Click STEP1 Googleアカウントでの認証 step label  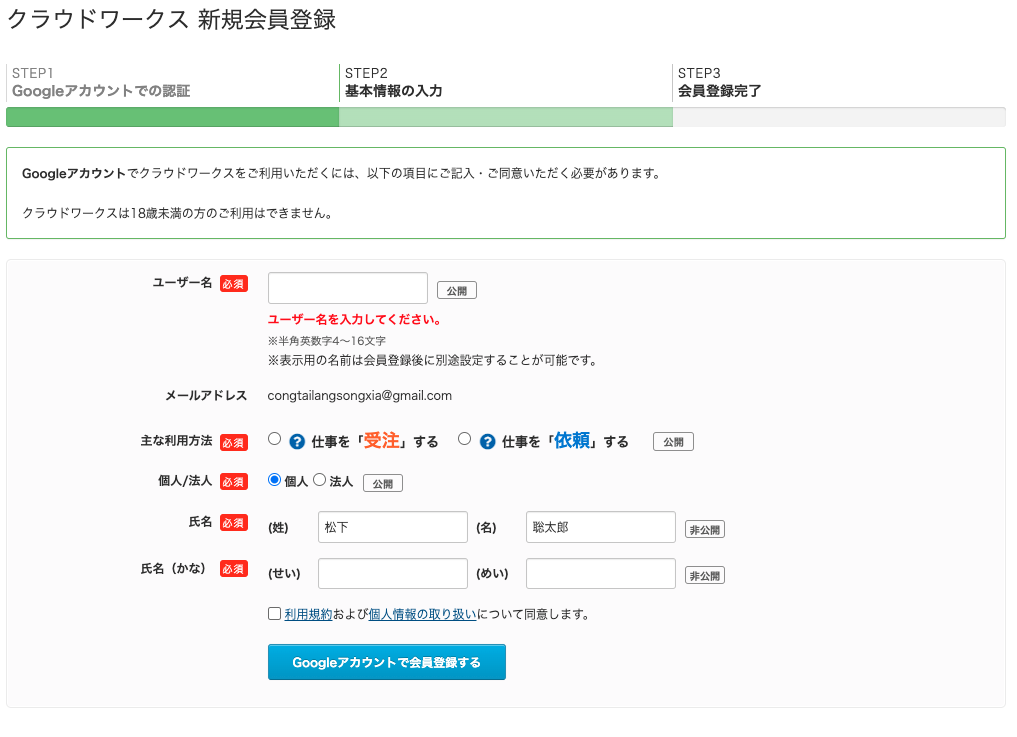tap(101, 82)
